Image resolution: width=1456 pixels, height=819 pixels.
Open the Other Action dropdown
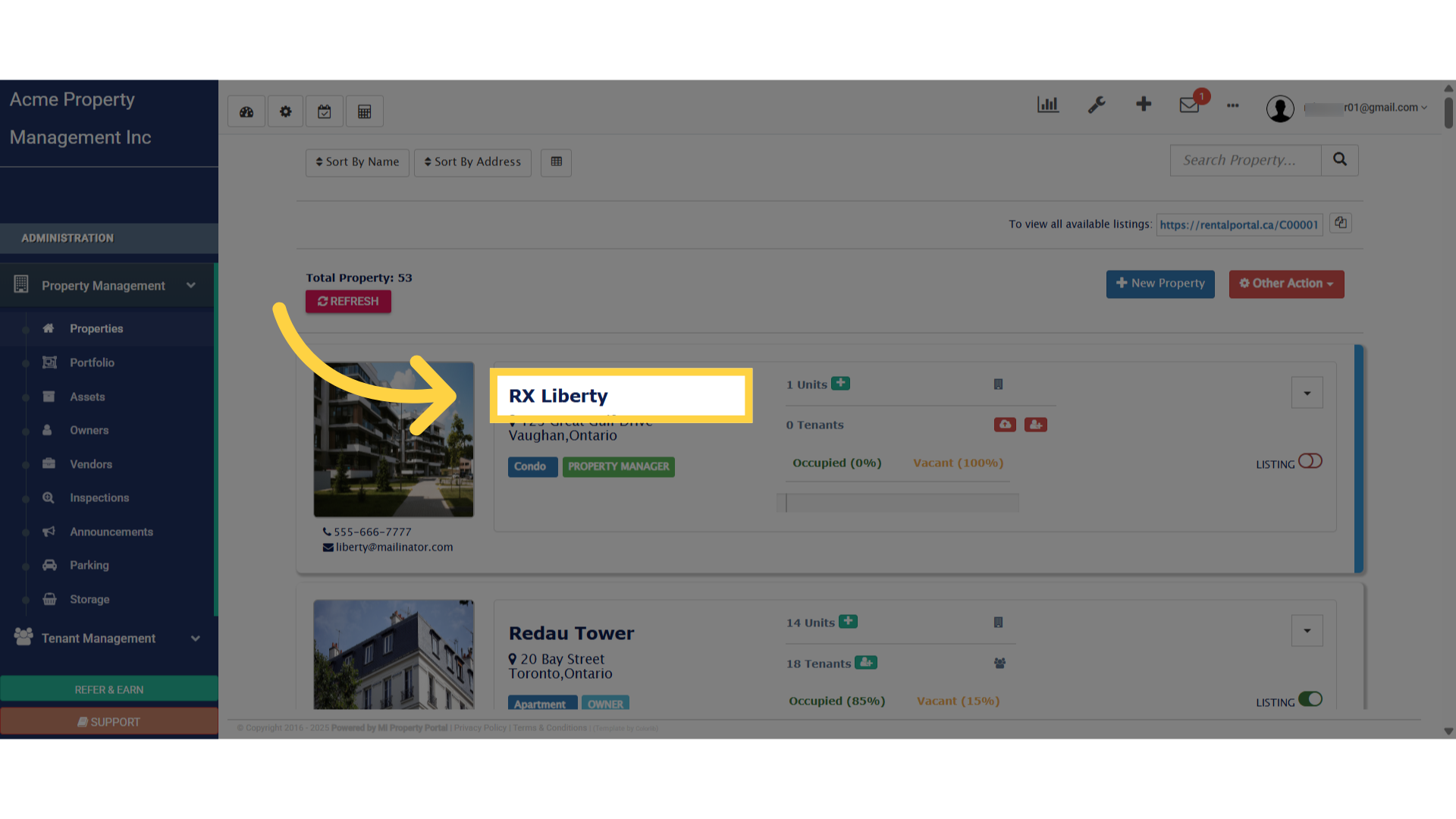[x=1286, y=284]
